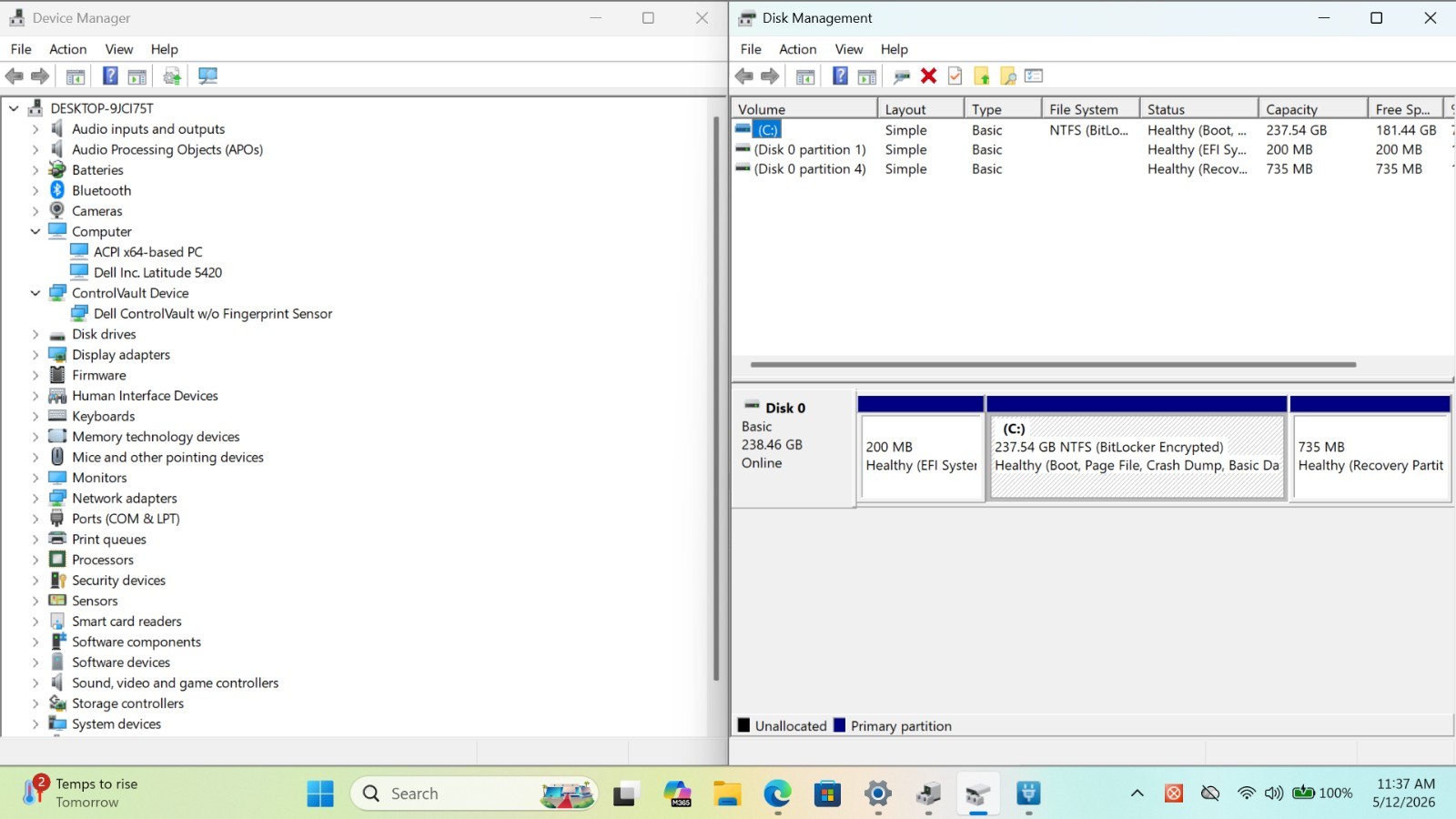Open the Action menu in Device Manager
The image size is (1456, 819).
click(x=68, y=49)
